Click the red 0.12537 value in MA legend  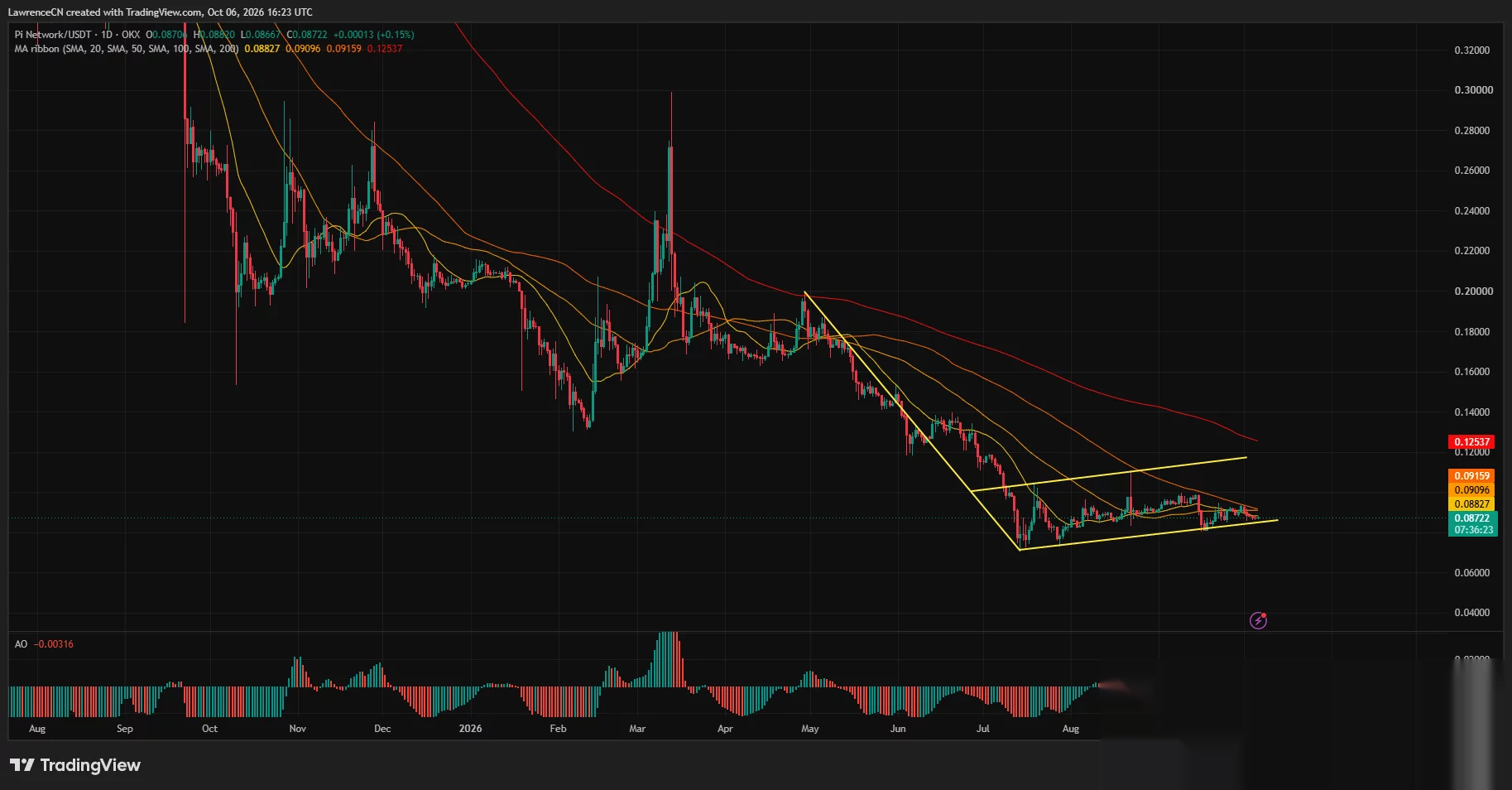pyautogui.click(x=385, y=49)
